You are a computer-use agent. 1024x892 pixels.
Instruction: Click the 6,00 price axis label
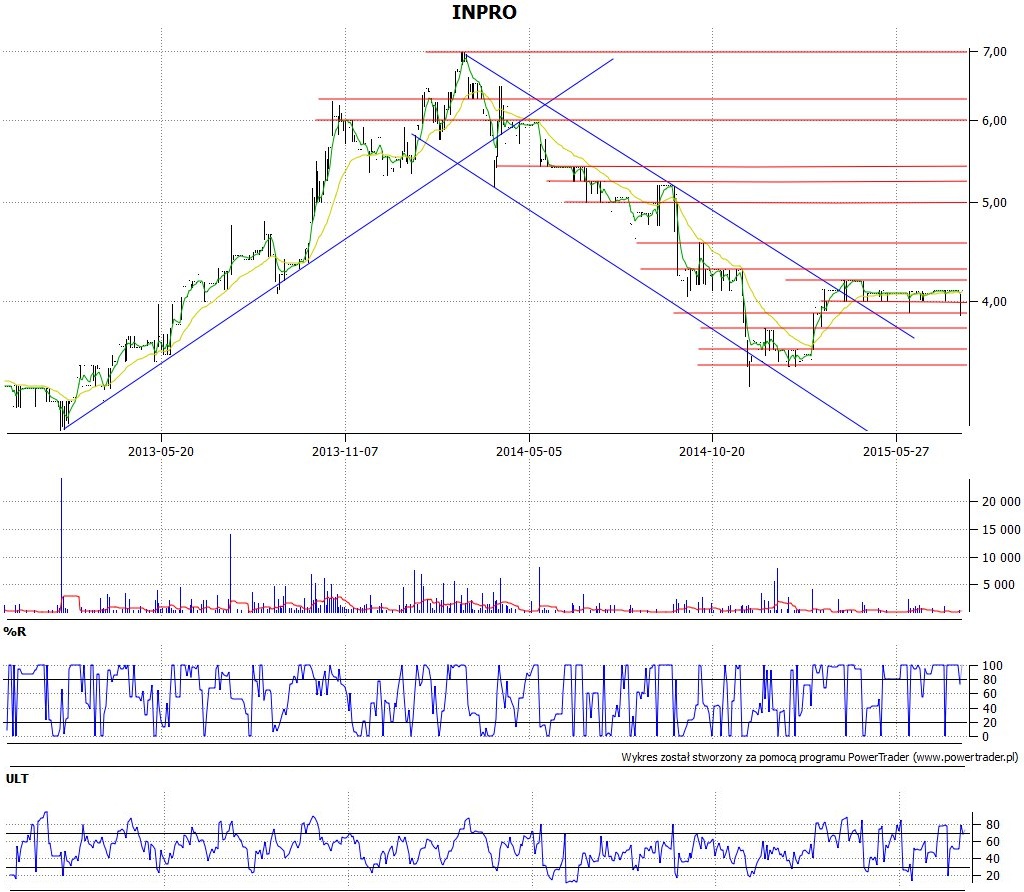[995, 120]
